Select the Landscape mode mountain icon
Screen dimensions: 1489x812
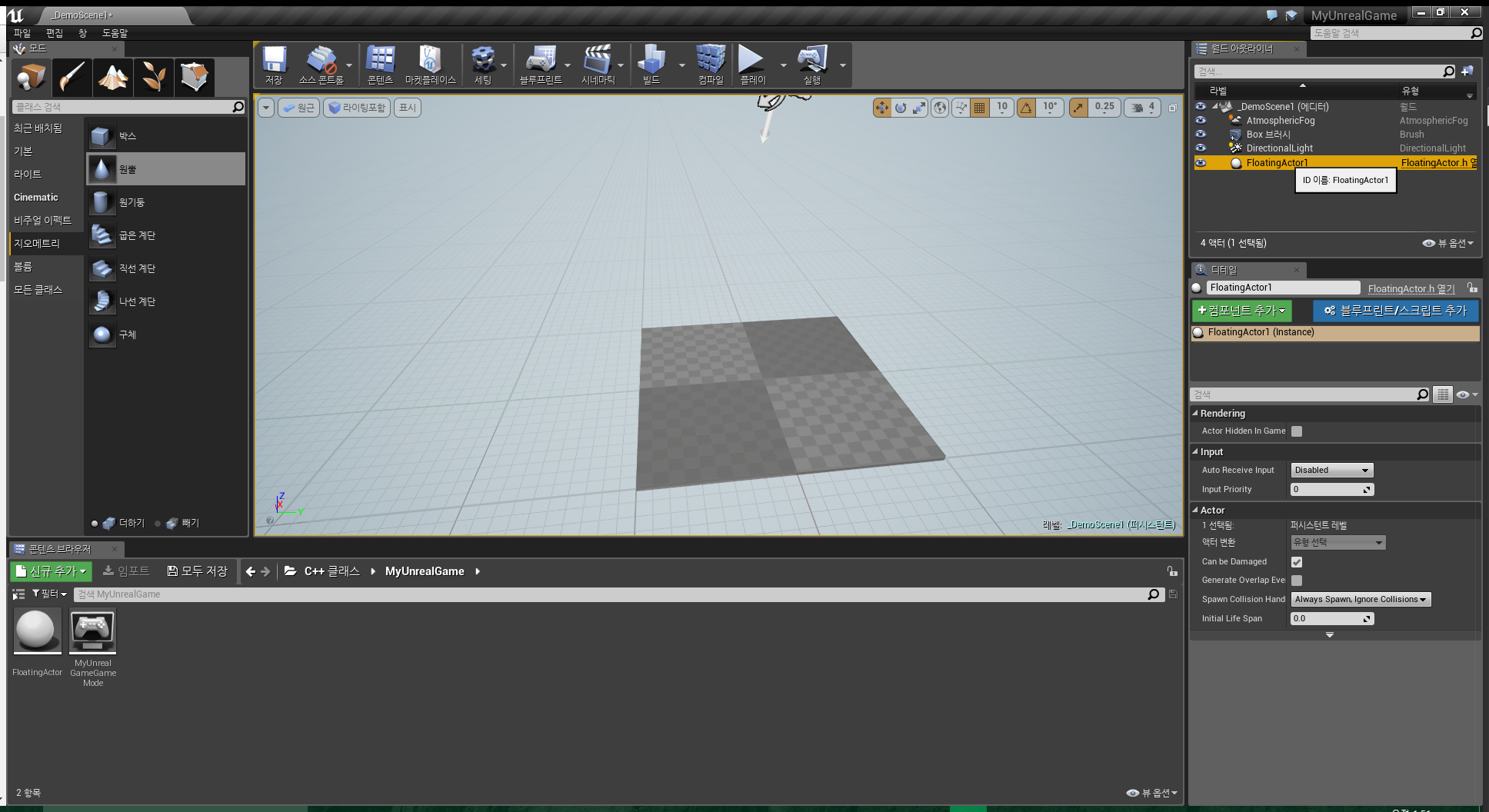click(113, 77)
